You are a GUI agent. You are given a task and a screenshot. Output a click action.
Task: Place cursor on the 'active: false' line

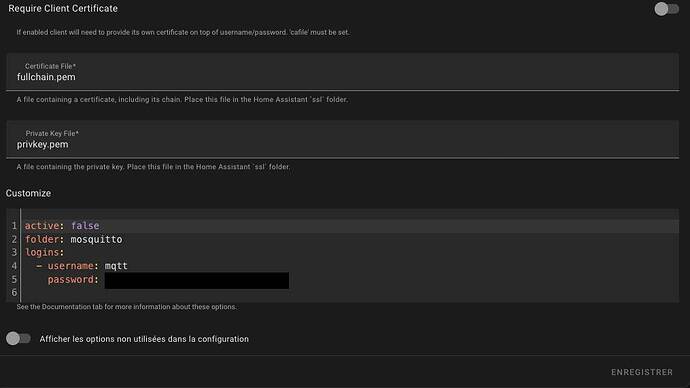click(351, 226)
